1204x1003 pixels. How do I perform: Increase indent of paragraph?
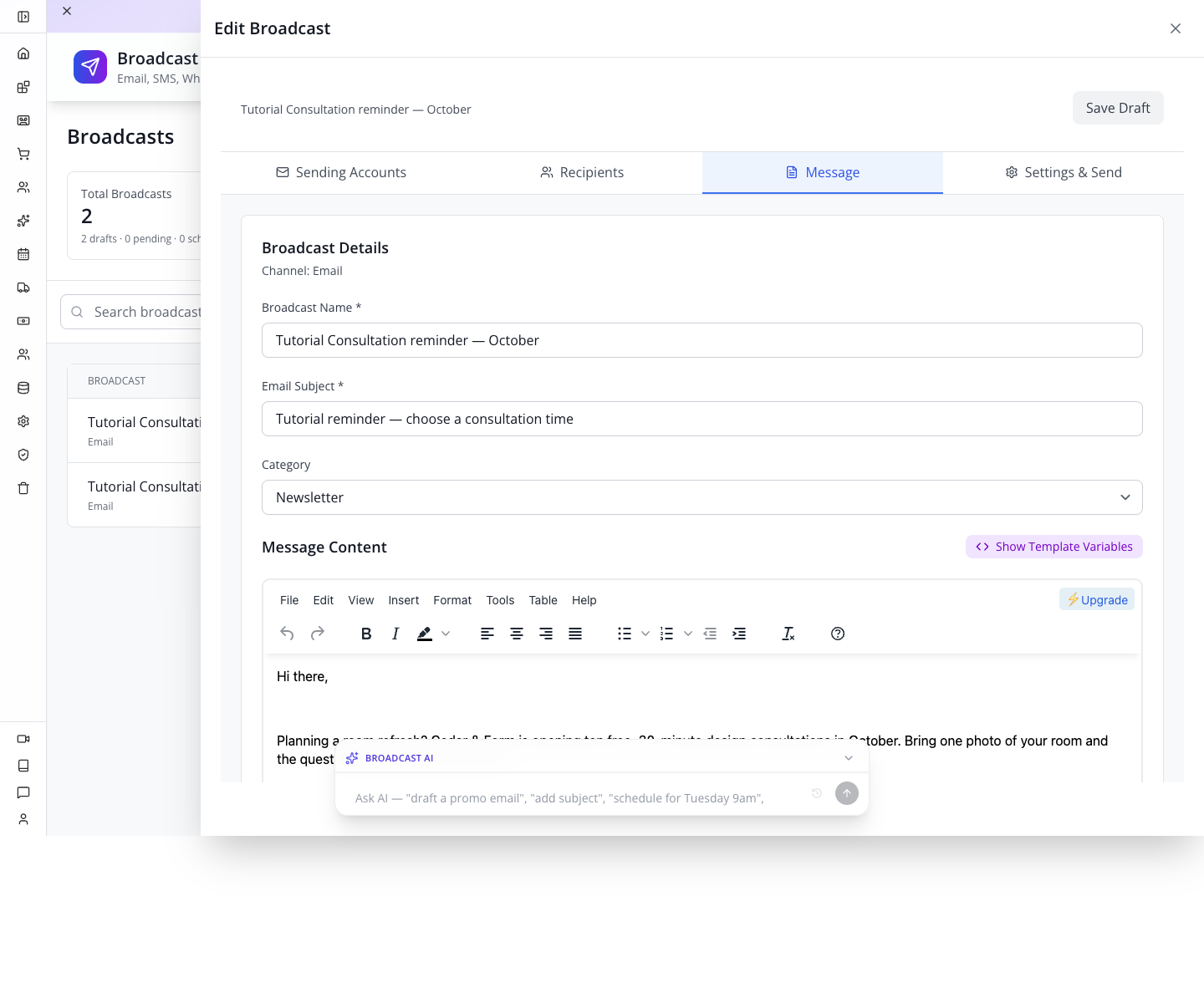(x=739, y=634)
